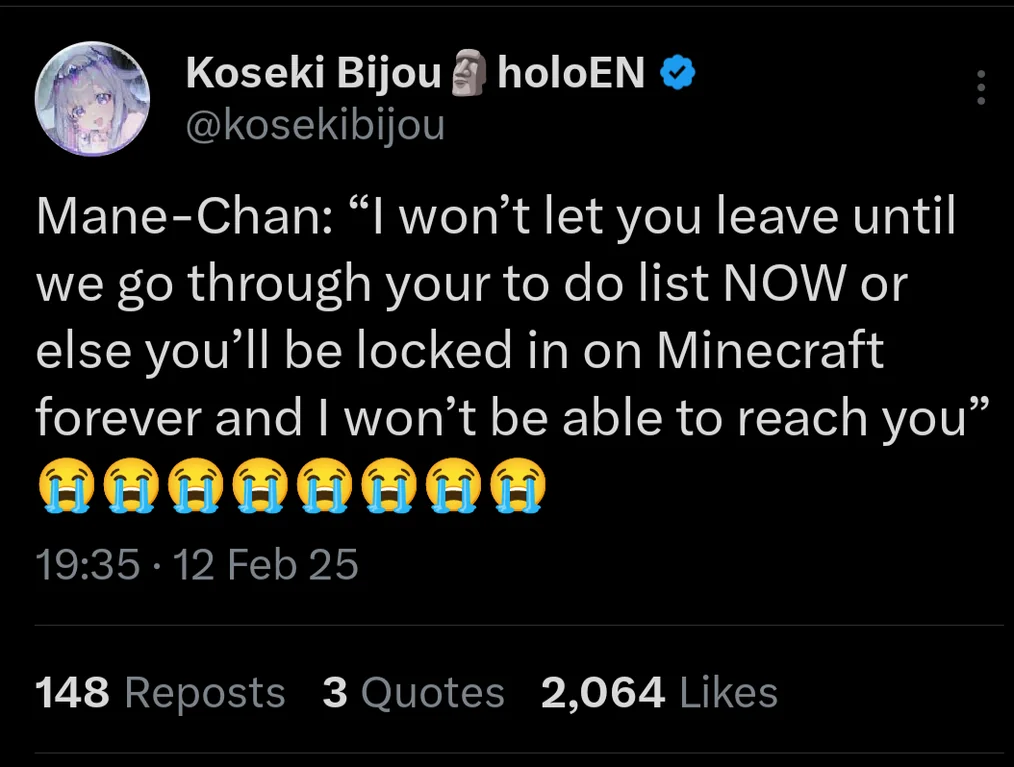Image resolution: width=1014 pixels, height=767 pixels.
Task: Show the 2,064 Likes list
Action: pyautogui.click(x=659, y=693)
